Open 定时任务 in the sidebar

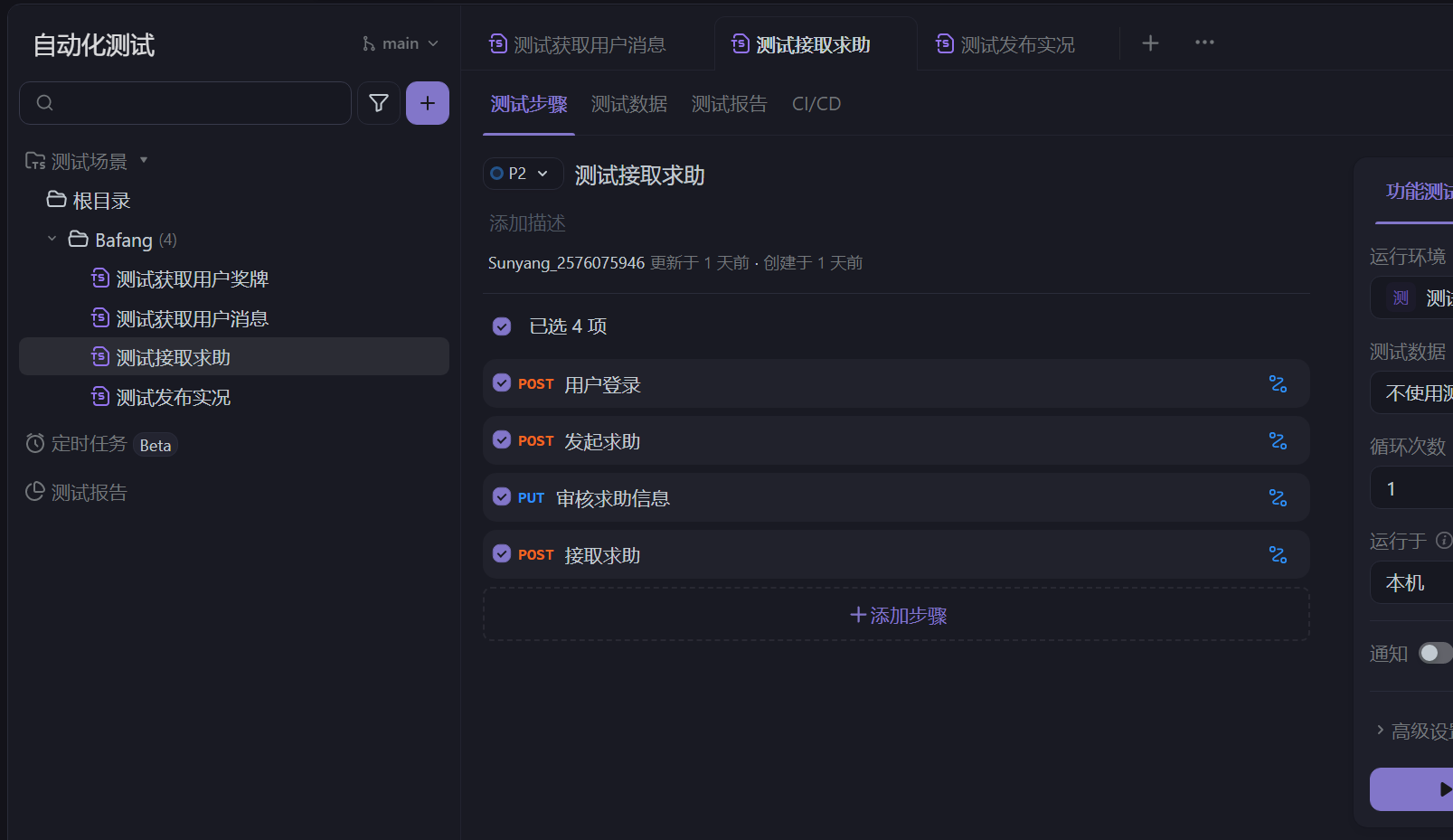coord(89,443)
